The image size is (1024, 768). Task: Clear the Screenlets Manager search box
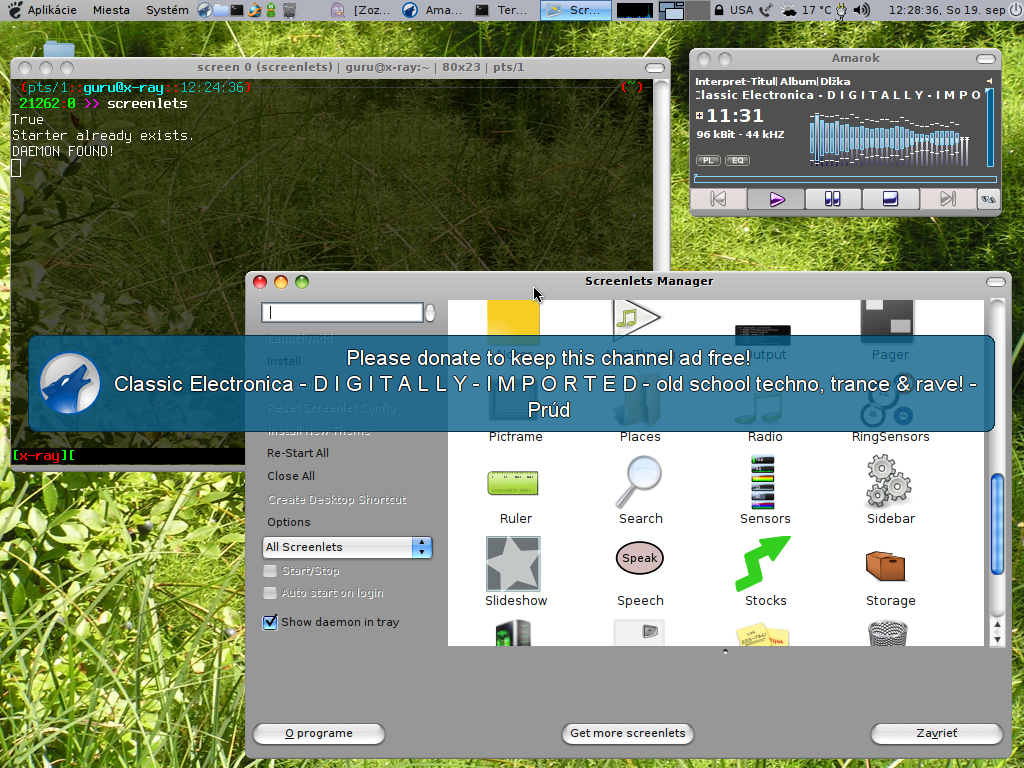click(x=430, y=313)
